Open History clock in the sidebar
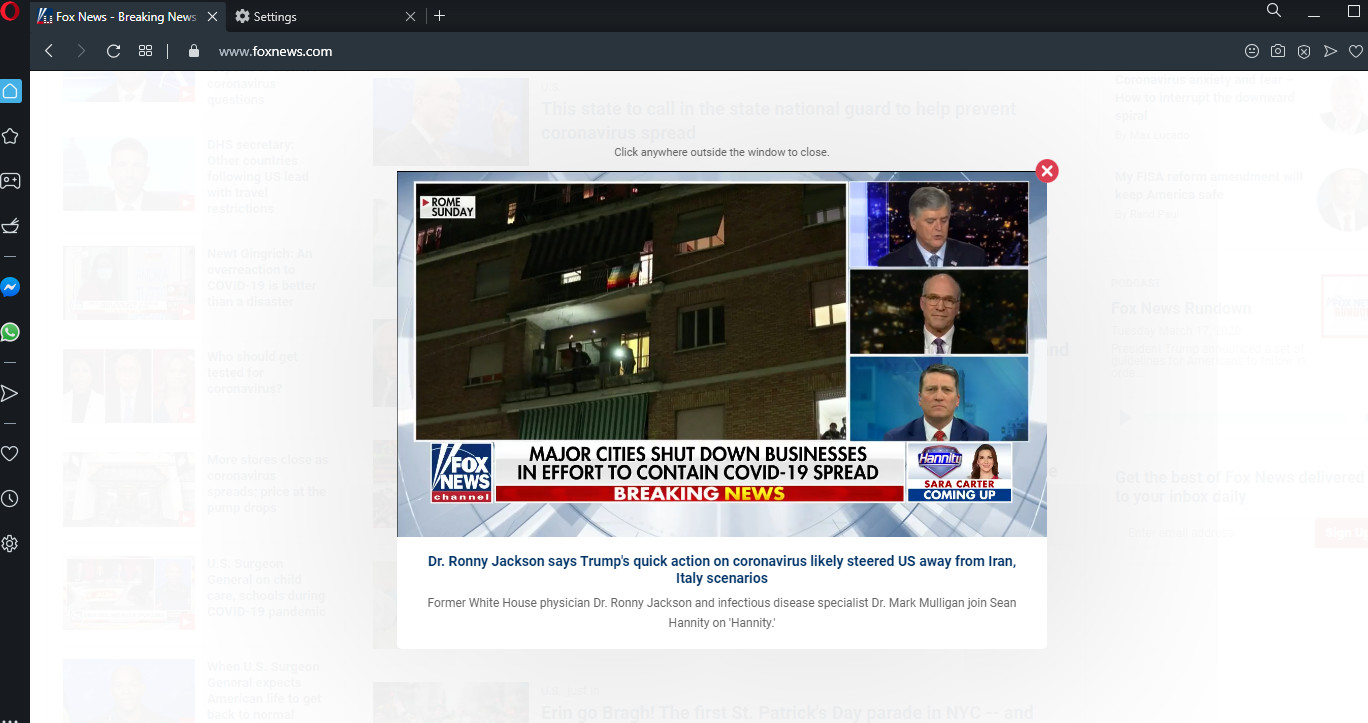This screenshot has width=1368, height=723. pyautogui.click(x=10, y=498)
